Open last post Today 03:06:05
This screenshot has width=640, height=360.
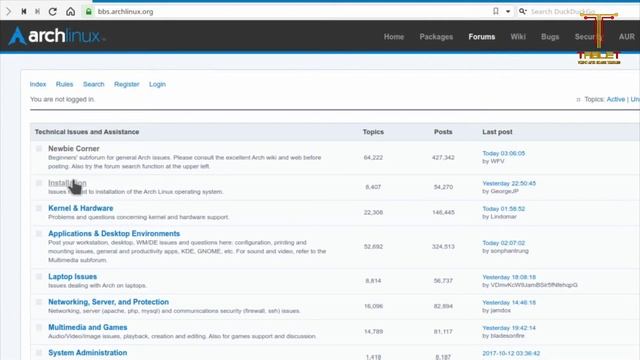tap(503, 153)
